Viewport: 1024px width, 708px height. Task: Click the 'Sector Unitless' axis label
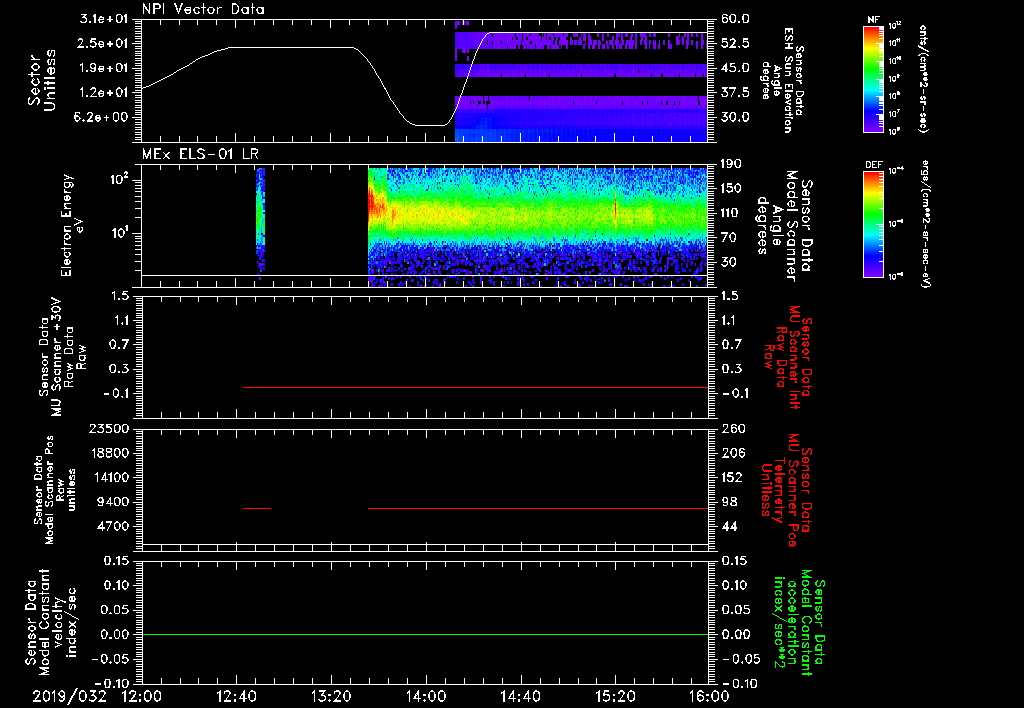pos(42,80)
